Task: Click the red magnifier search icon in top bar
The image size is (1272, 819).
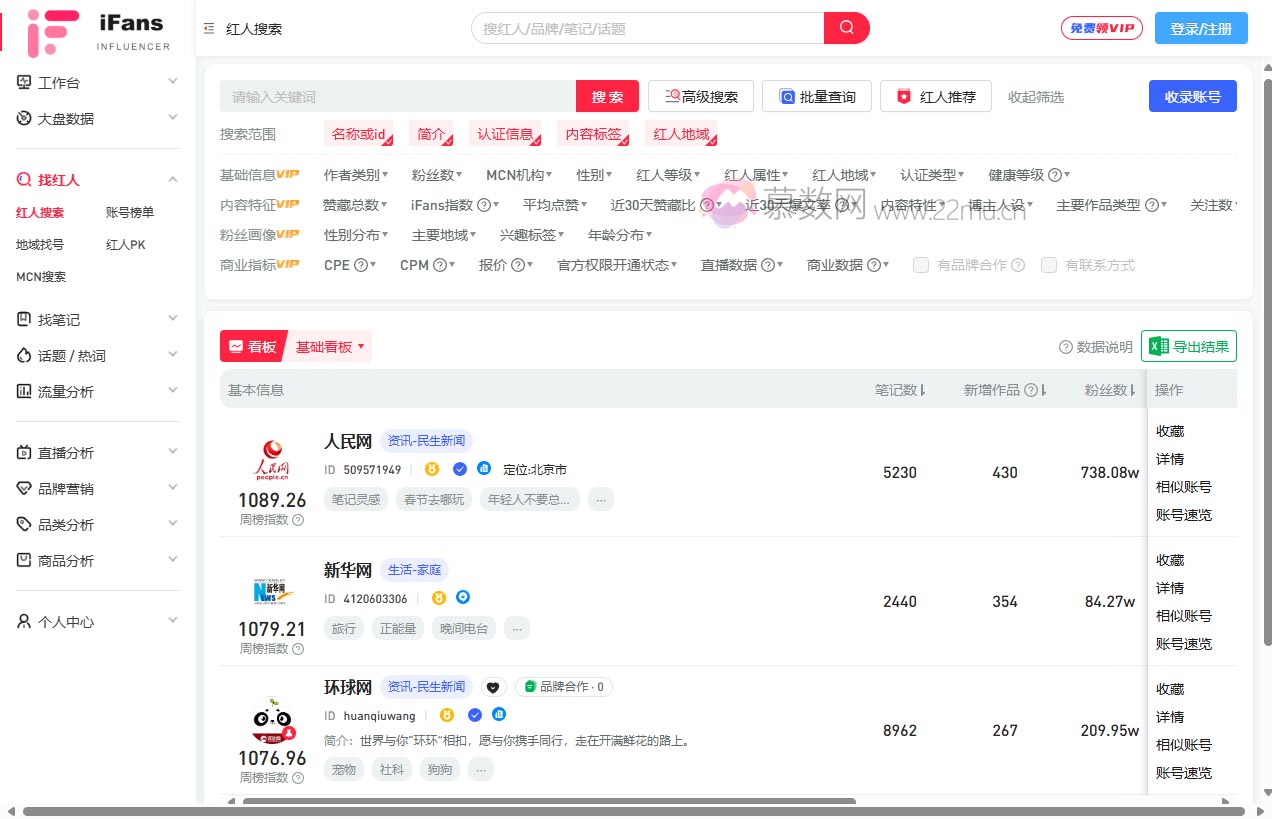Action: (845, 28)
